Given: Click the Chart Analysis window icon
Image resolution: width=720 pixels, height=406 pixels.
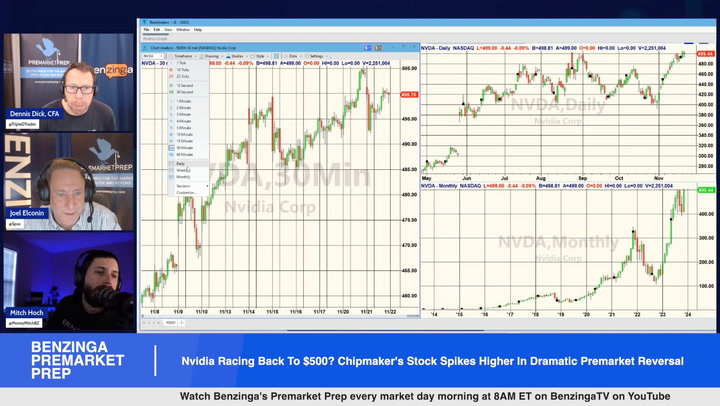Looking at the screenshot, I should pyautogui.click(x=145, y=48).
